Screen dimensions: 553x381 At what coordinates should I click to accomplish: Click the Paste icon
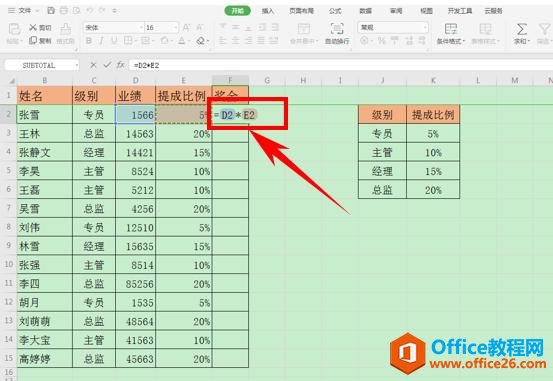tap(14, 29)
